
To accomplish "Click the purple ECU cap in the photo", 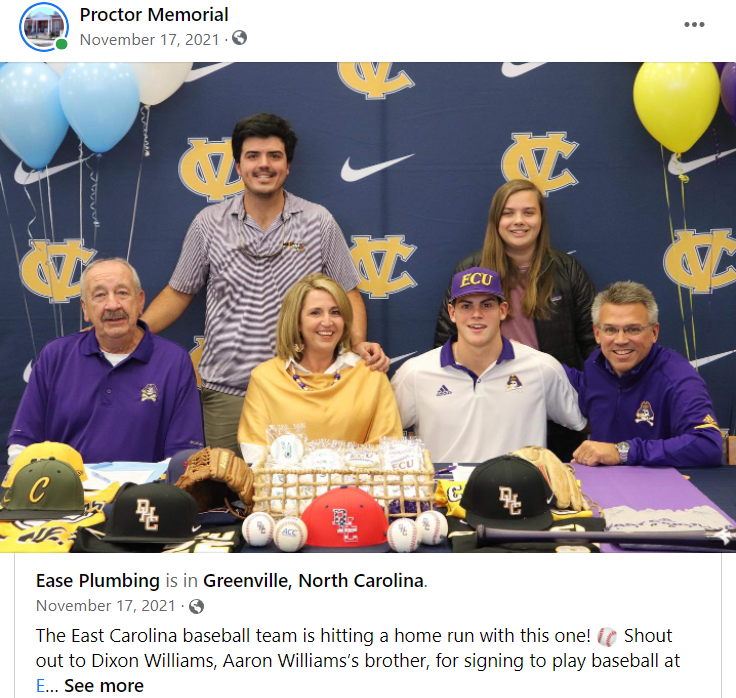I will (476, 284).
